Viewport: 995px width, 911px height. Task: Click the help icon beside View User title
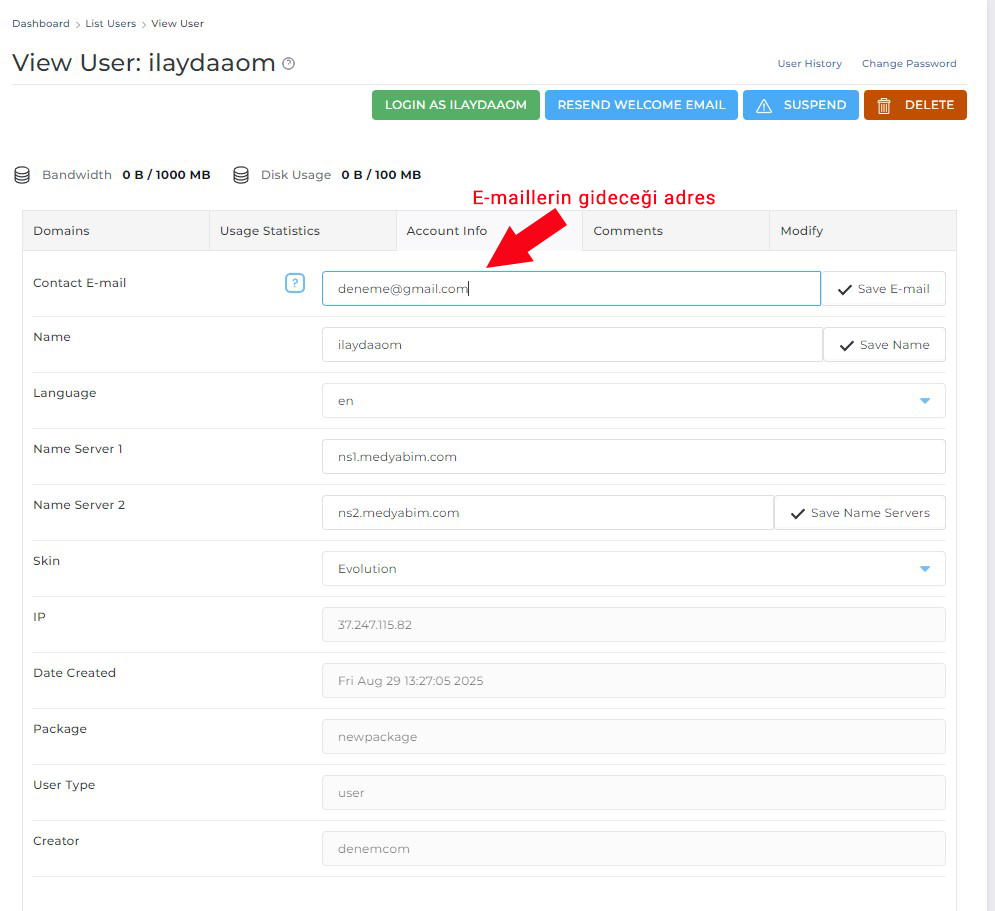(289, 64)
